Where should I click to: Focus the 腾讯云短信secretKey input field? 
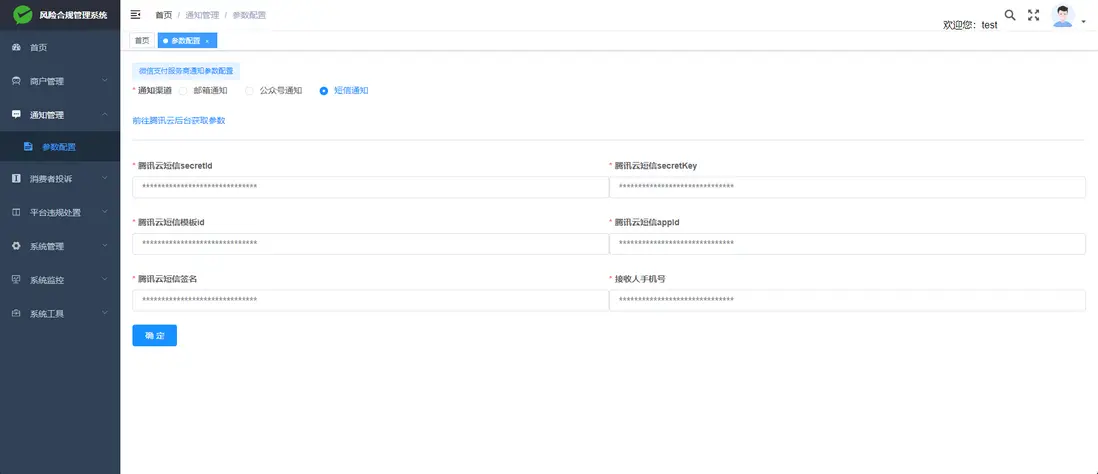coord(847,187)
